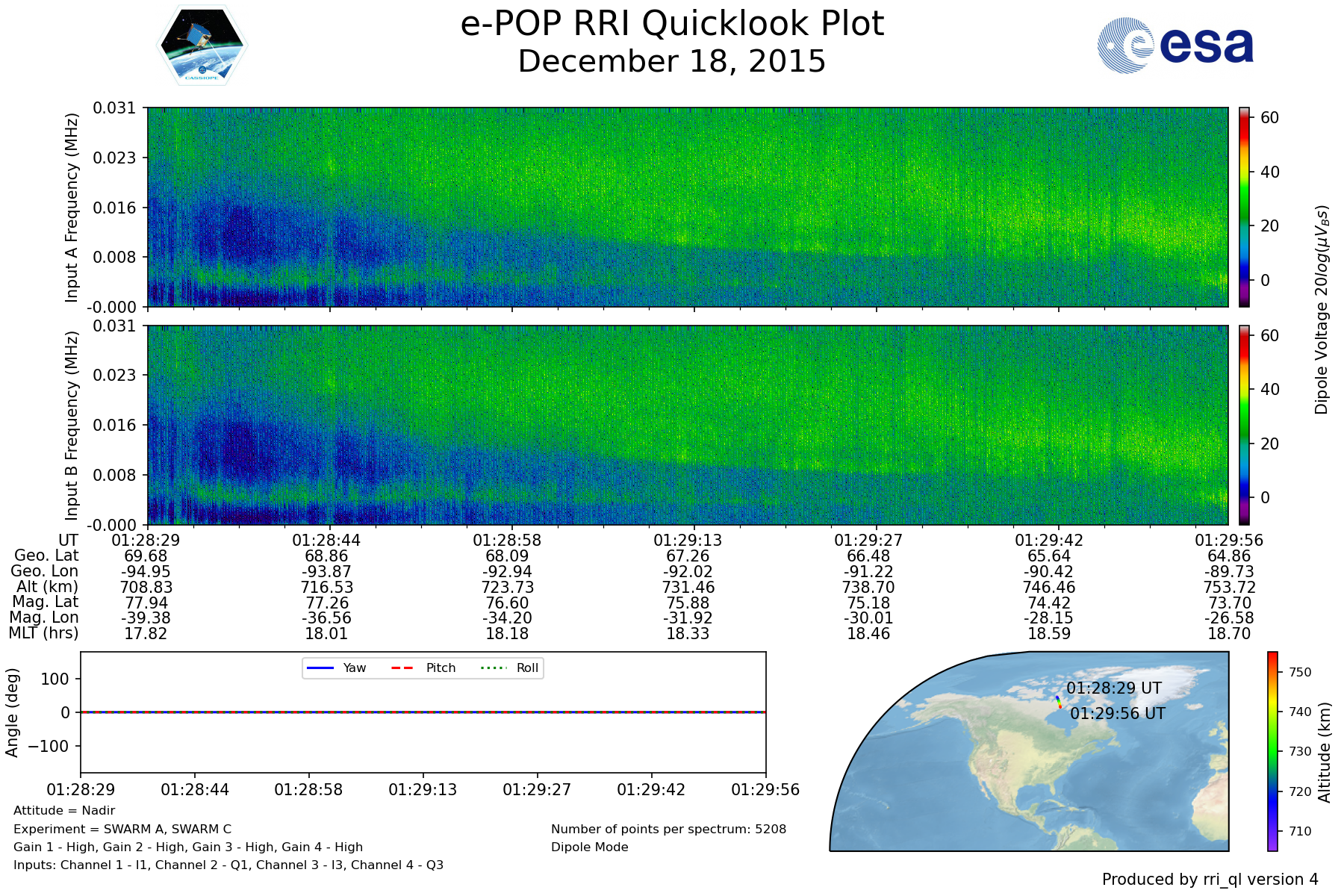Screen dimensions: 1344x896
Task: Click 'Produced by rri_ql version 4' text
Action: (x=1210, y=880)
